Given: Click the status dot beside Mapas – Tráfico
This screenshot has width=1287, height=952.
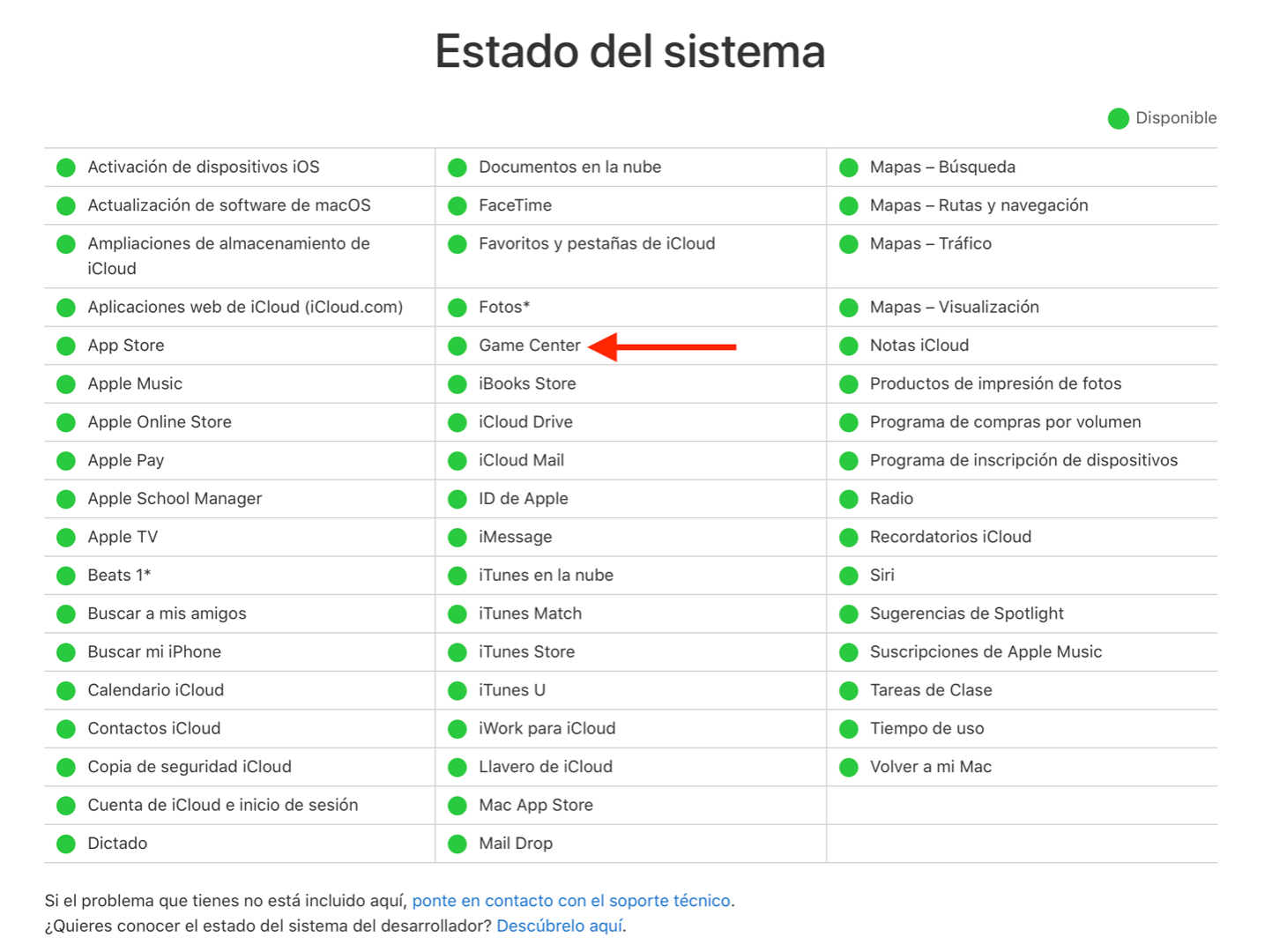Looking at the screenshot, I should (848, 245).
